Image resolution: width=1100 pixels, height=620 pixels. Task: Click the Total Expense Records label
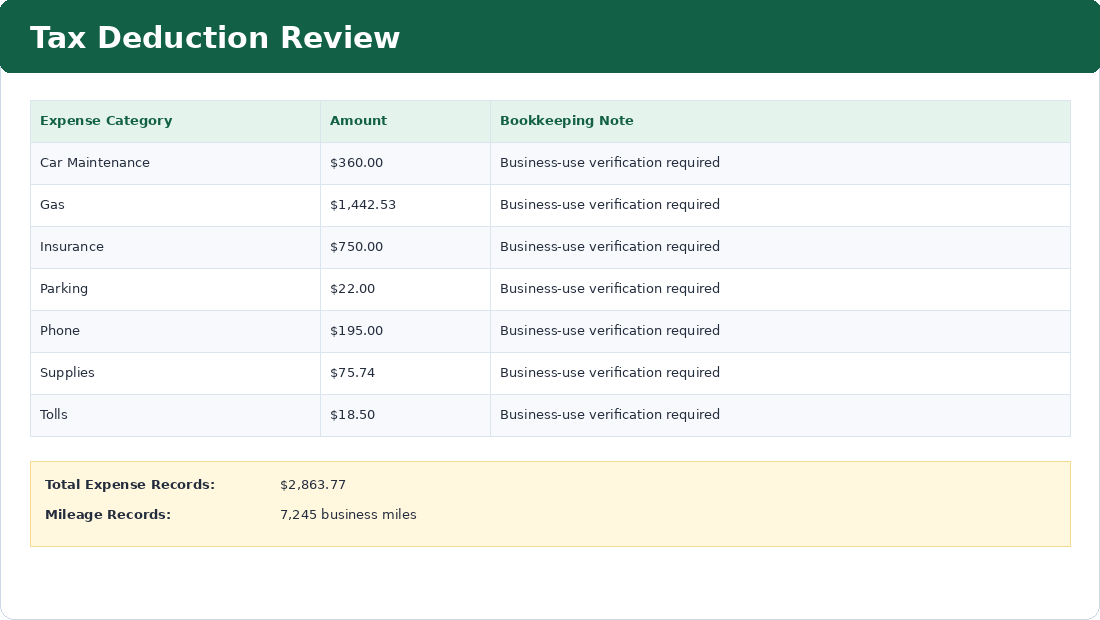point(130,485)
